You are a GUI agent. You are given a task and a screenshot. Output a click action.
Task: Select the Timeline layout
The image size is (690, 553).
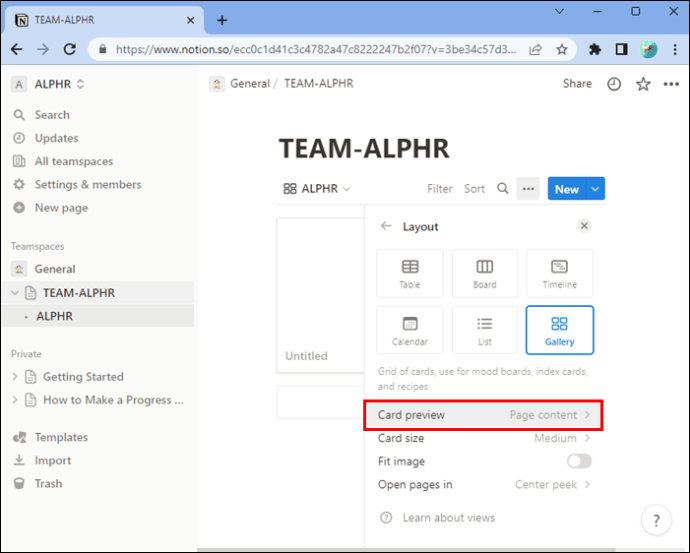[559, 273]
